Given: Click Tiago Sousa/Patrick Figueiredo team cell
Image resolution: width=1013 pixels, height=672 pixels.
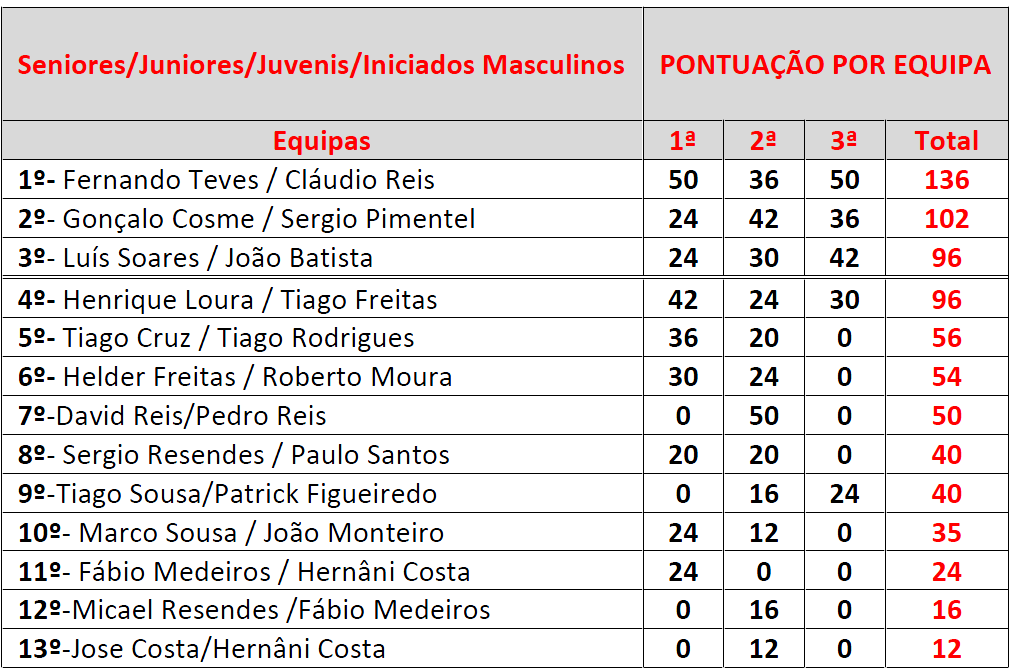Looking at the screenshot, I should [322, 494].
